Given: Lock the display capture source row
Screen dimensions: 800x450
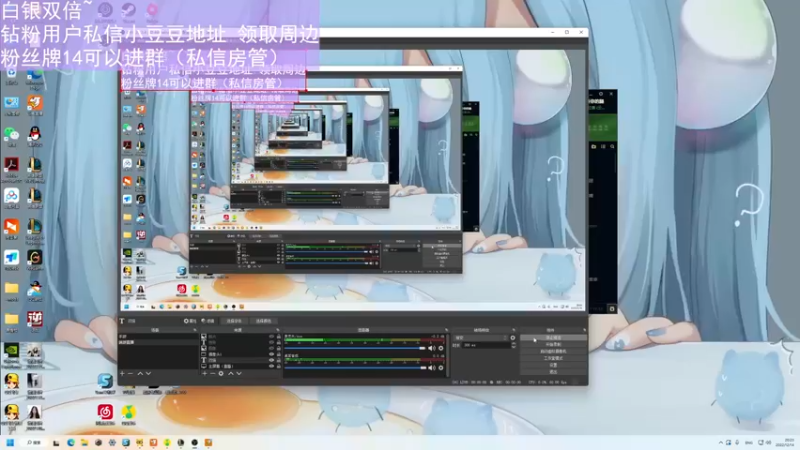Looking at the screenshot, I should pos(279,366).
